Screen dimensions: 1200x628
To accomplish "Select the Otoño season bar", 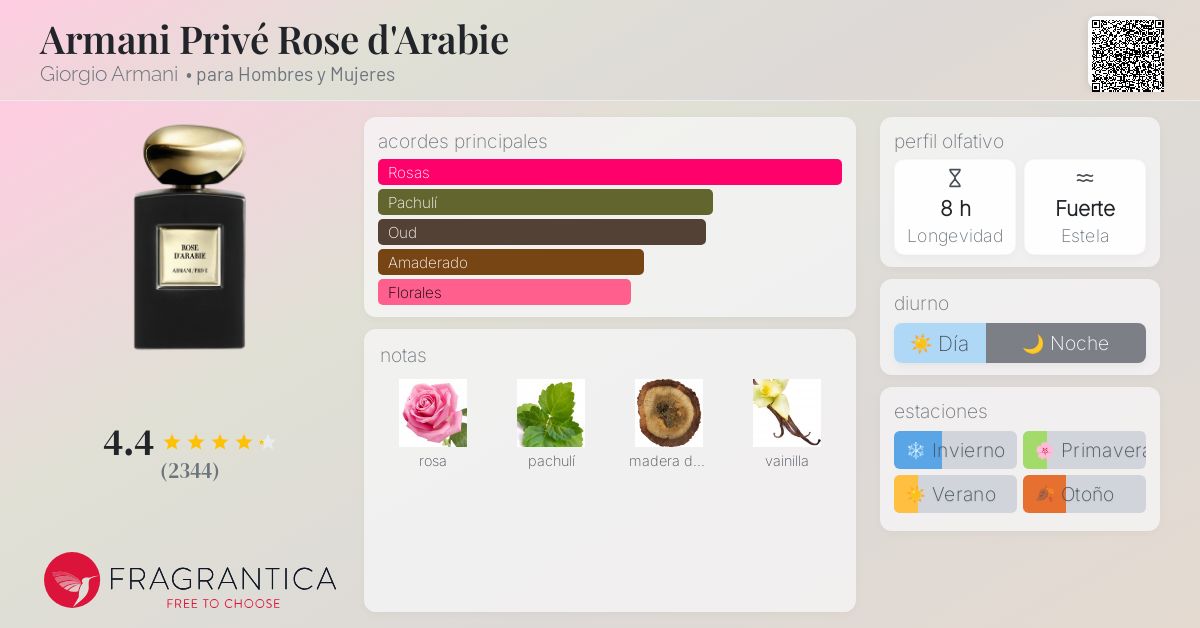I will [1084, 494].
